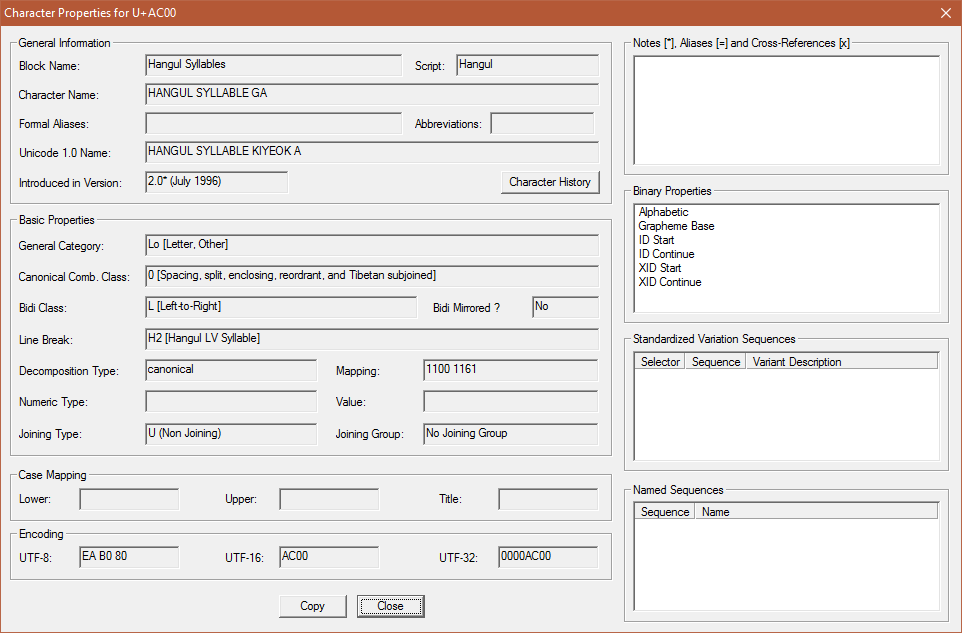Click the Script field showing Hangul
This screenshot has height=633, width=962.
528,65
